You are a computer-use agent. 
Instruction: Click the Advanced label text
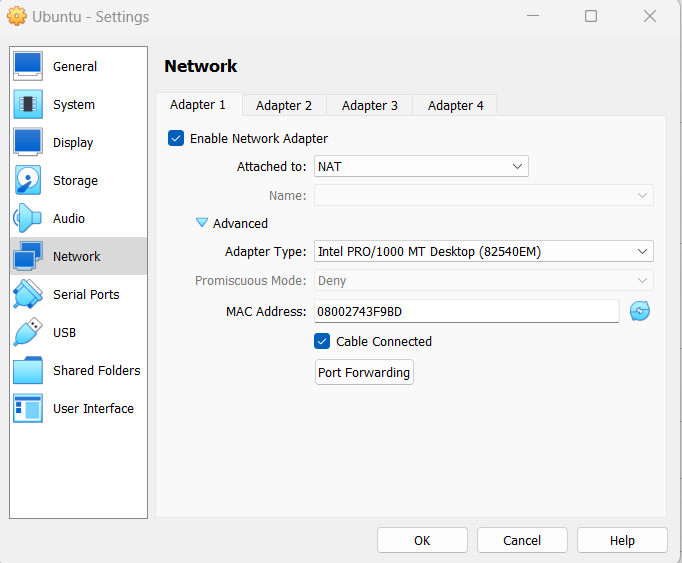pyautogui.click(x=240, y=223)
